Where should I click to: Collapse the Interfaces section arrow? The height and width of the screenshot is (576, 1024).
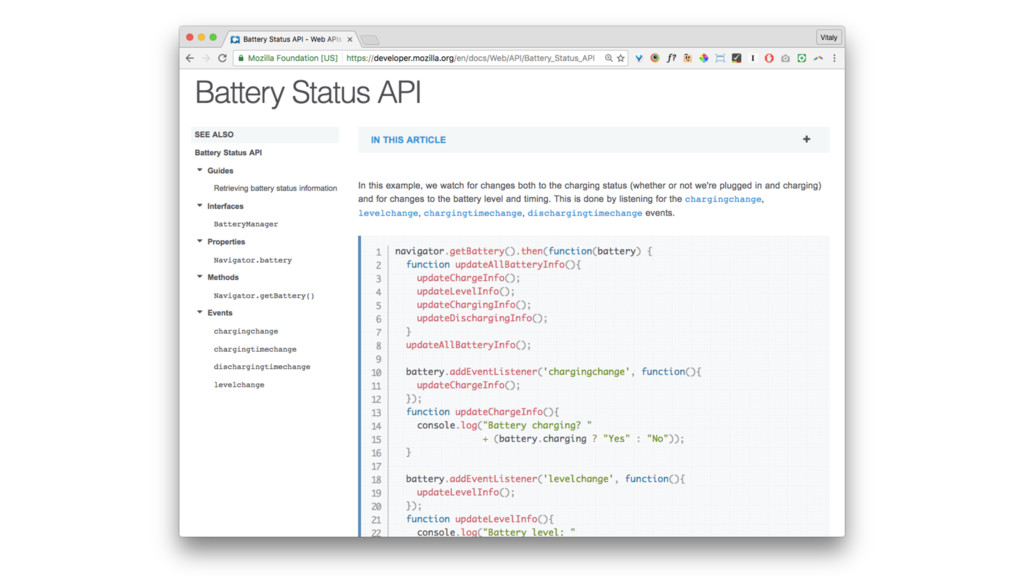click(x=200, y=206)
